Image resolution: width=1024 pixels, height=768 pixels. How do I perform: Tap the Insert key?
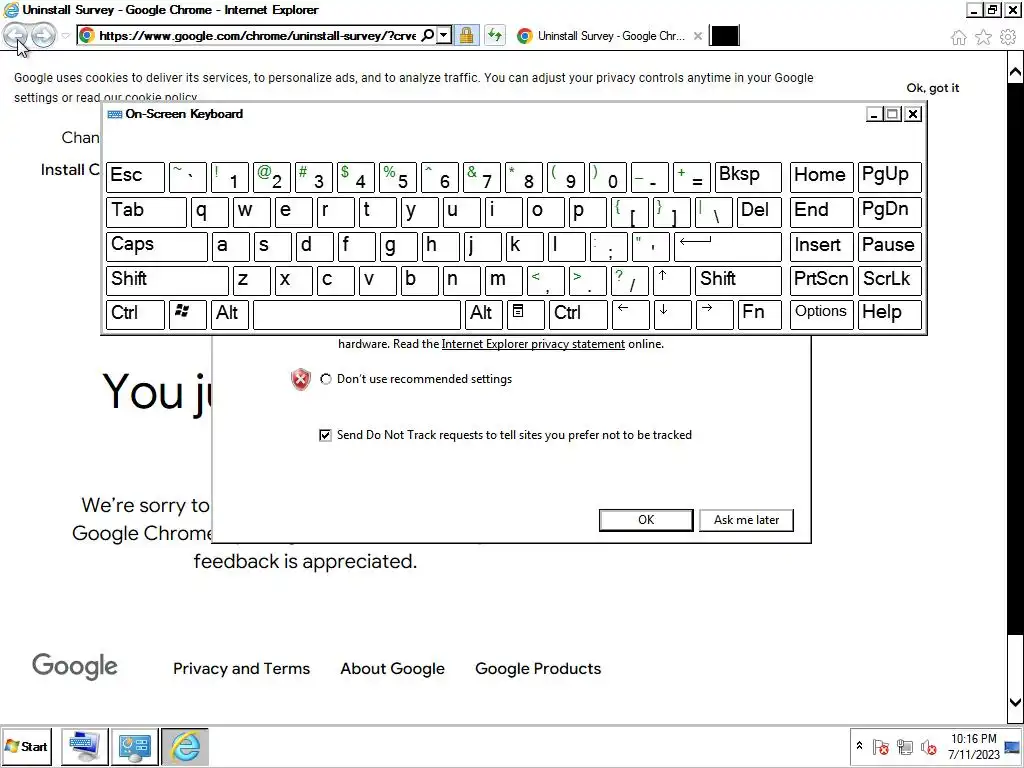822,246
